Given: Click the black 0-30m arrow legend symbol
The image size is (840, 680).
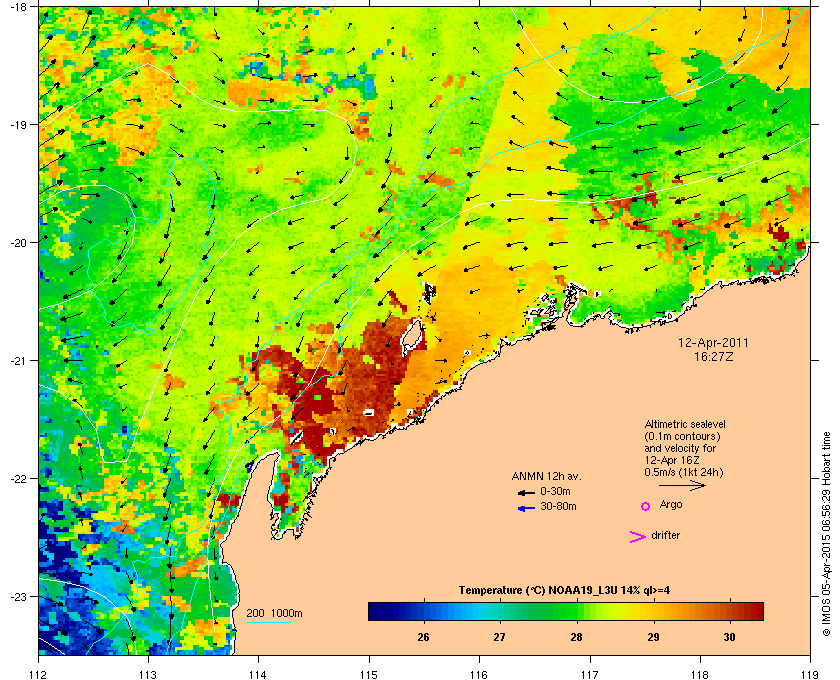Looking at the screenshot, I should tap(526, 492).
